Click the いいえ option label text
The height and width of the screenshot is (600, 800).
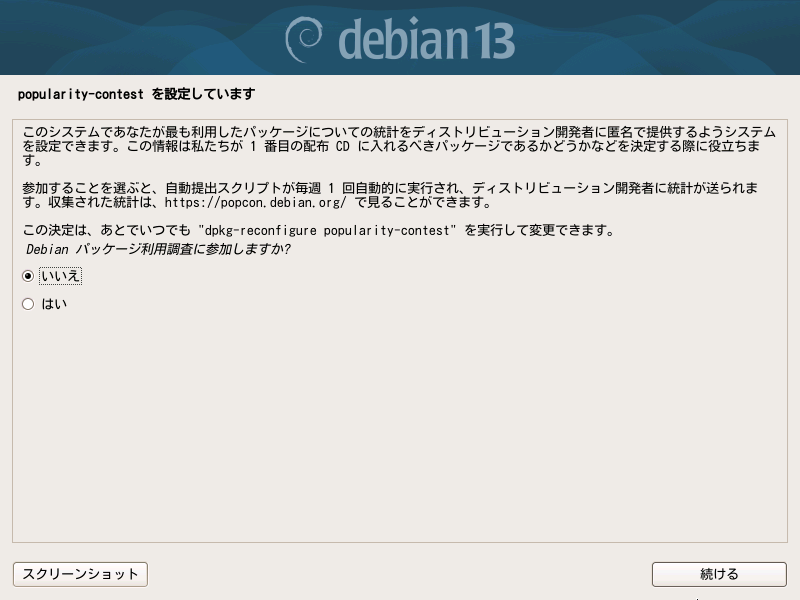(x=60, y=276)
